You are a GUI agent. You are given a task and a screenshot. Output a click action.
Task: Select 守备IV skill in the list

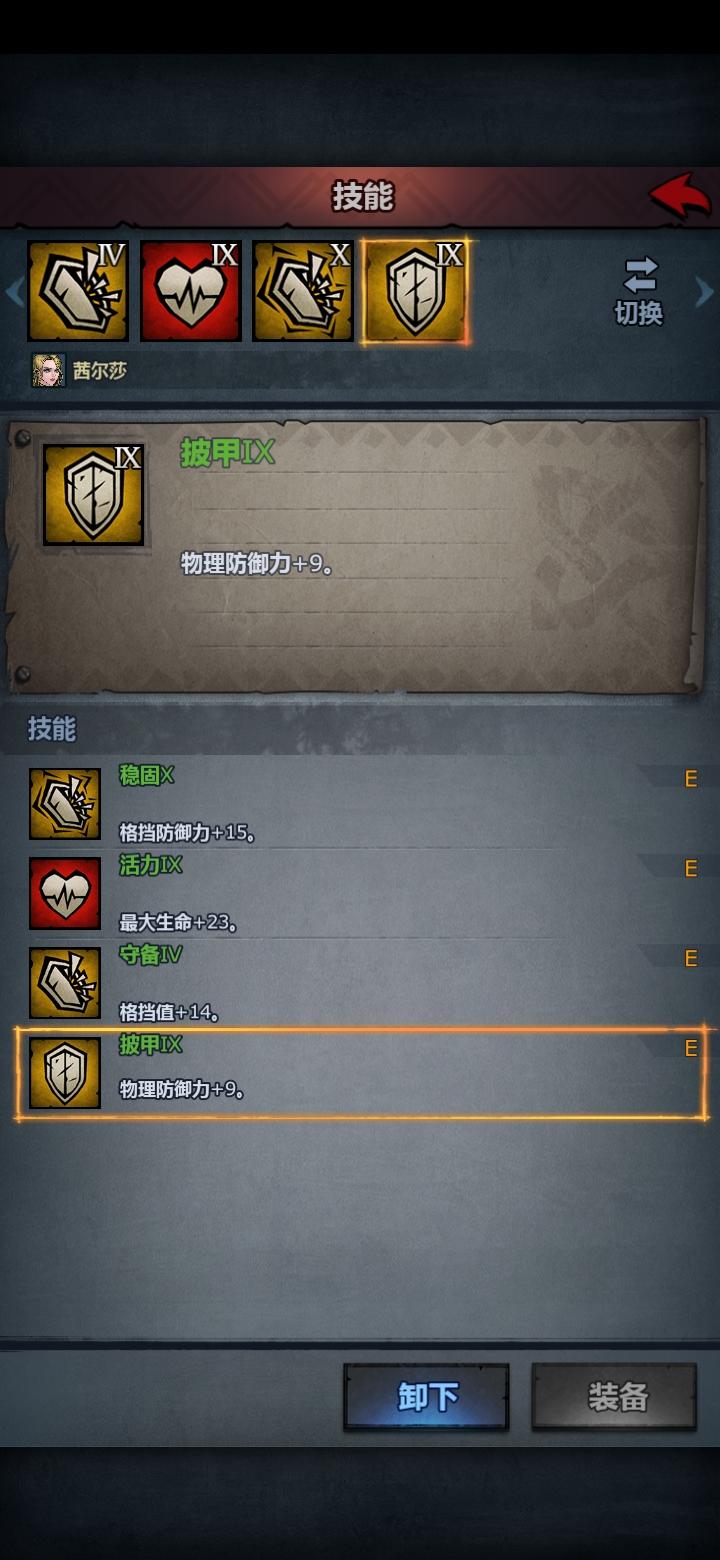click(x=362, y=983)
